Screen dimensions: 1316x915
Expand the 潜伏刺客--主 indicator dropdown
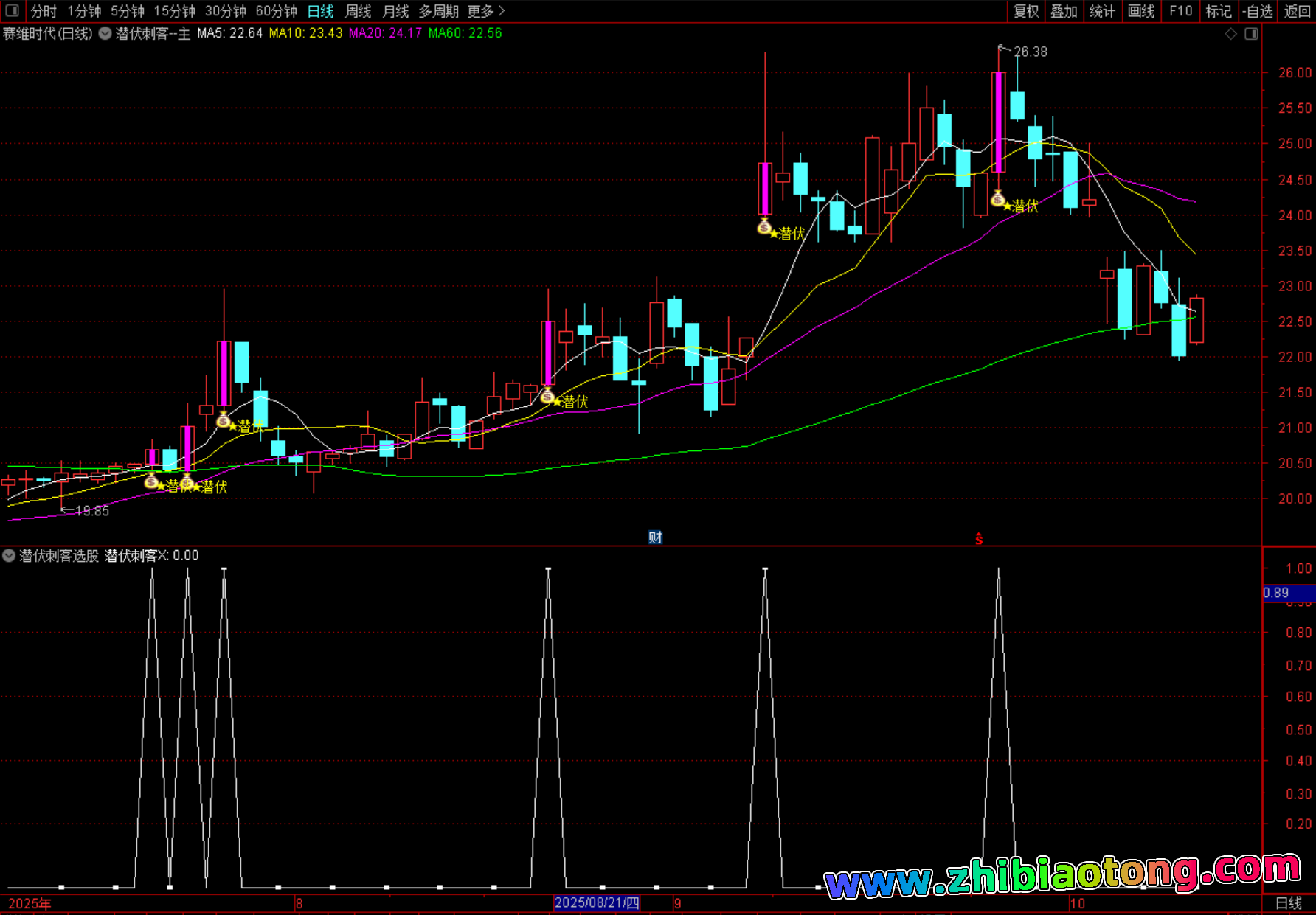[x=105, y=33]
